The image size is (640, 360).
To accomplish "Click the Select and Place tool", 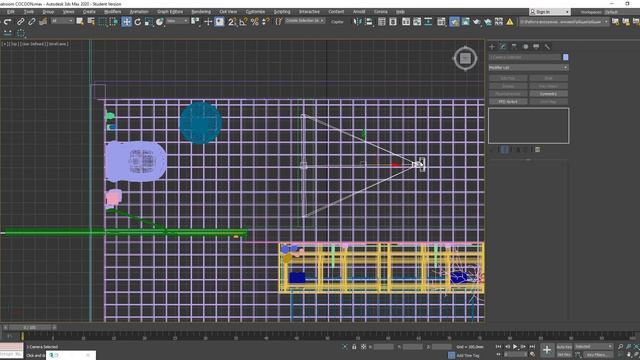I will 160,22.
